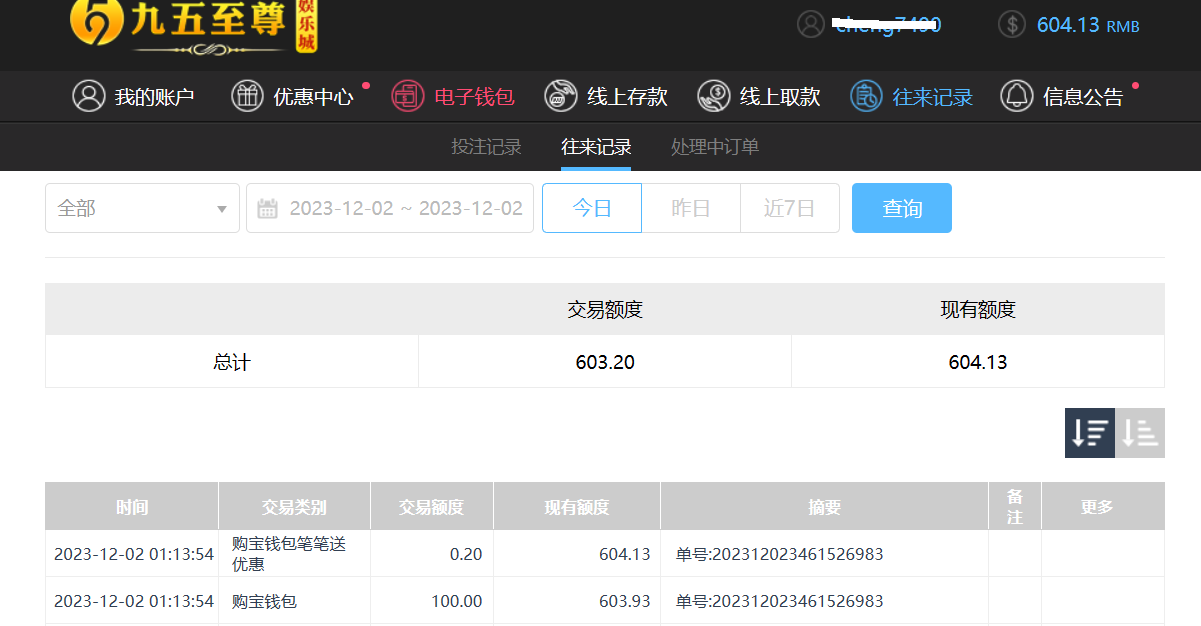1201x626 pixels.
Task: Click the 我的账户 person icon
Action: pos(89,96)
